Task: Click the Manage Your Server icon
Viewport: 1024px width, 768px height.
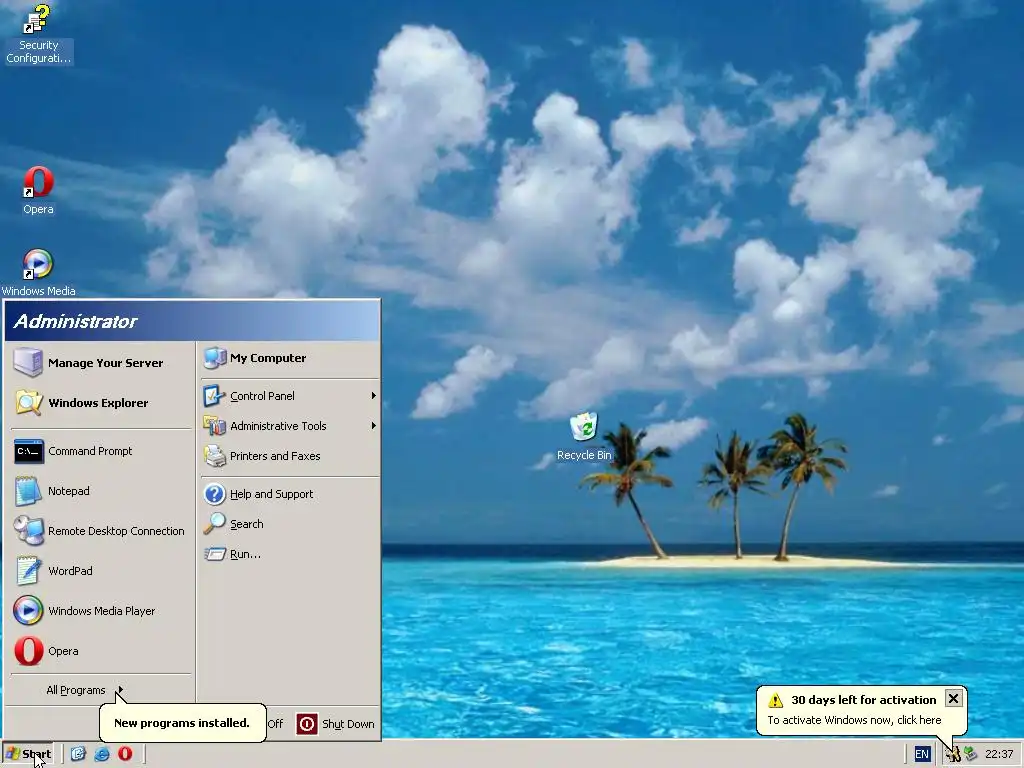Action: click(x=28, y=362)
